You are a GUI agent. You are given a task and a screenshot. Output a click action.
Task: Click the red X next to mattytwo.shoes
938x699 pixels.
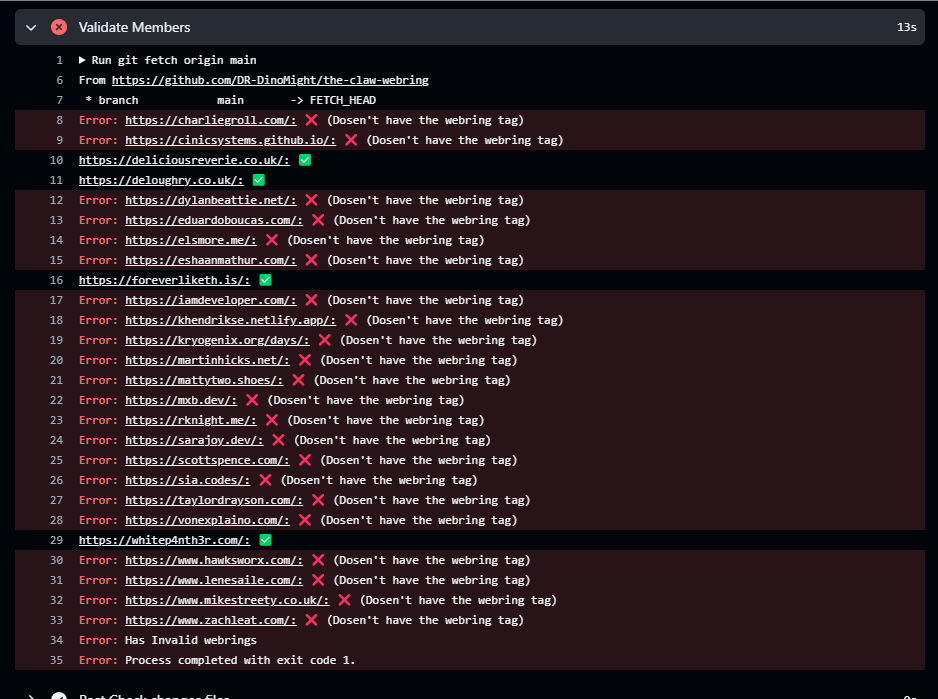299,380
